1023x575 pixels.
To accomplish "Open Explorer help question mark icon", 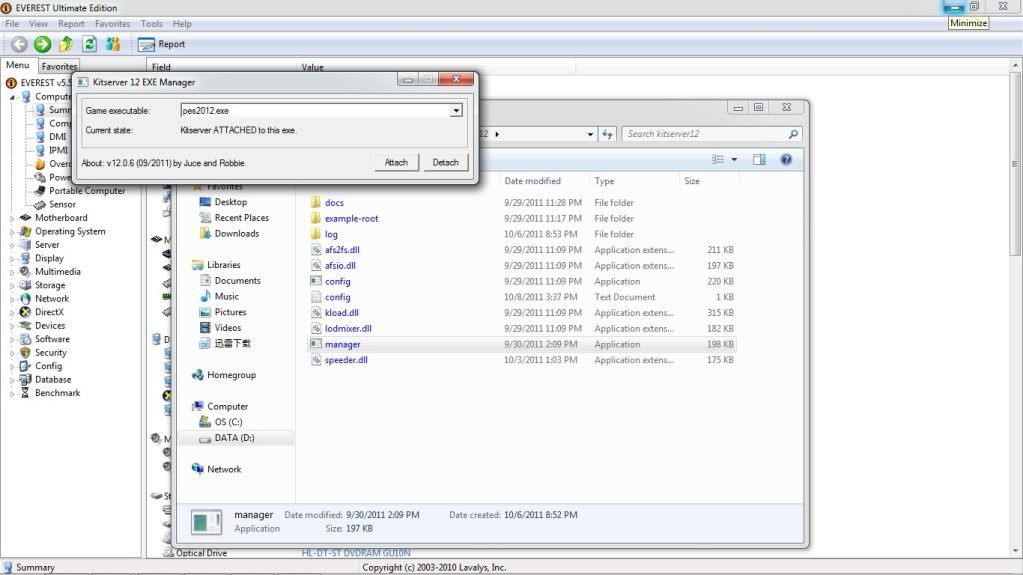I will click(x=786, y=160).
